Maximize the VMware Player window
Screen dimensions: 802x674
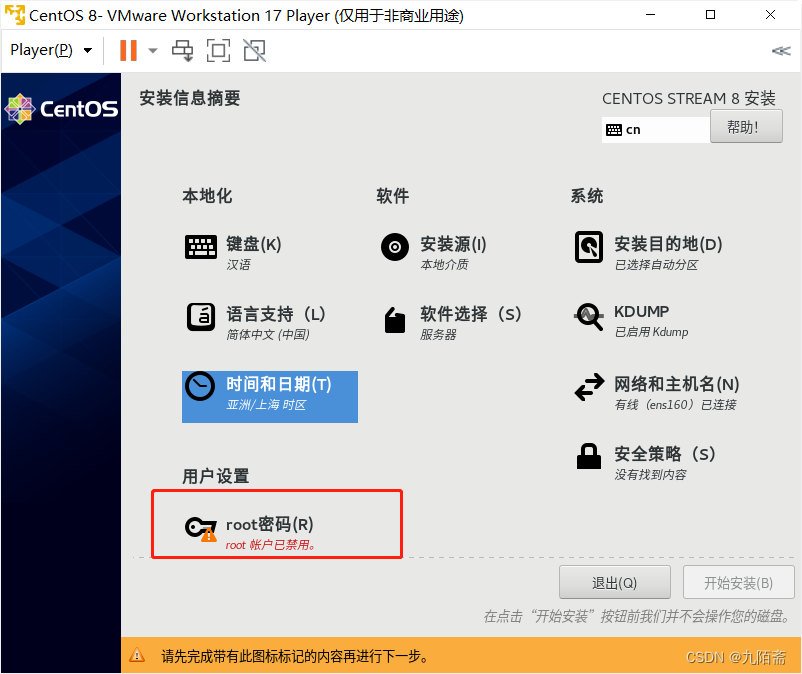(x=710, y=15)
